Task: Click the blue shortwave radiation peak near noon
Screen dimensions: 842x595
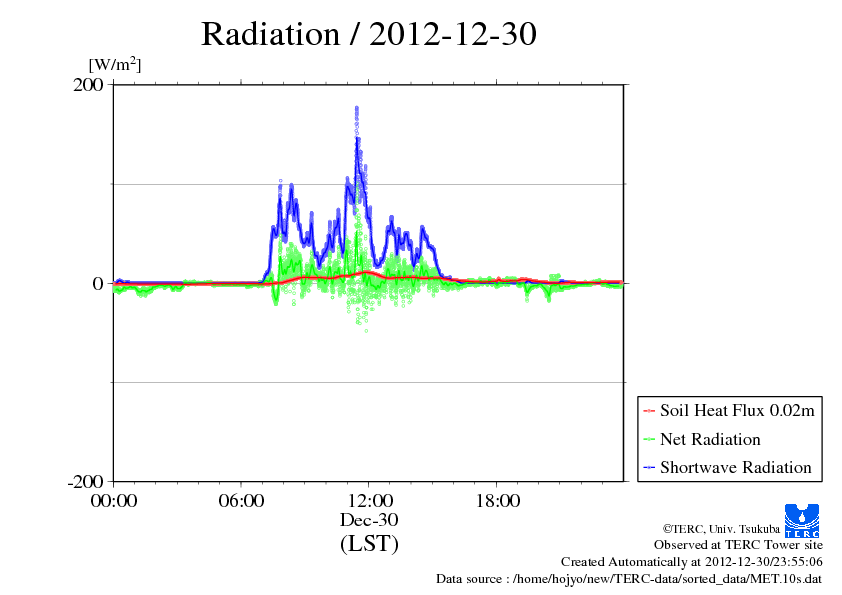Action: click(x=357, y=110)
